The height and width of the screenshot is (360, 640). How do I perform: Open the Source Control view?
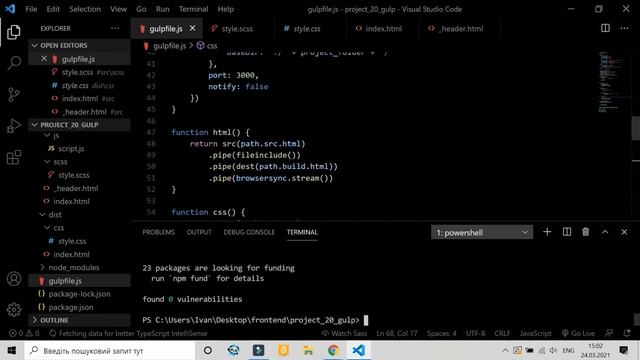pyautogui.click(x=13, y=95)
